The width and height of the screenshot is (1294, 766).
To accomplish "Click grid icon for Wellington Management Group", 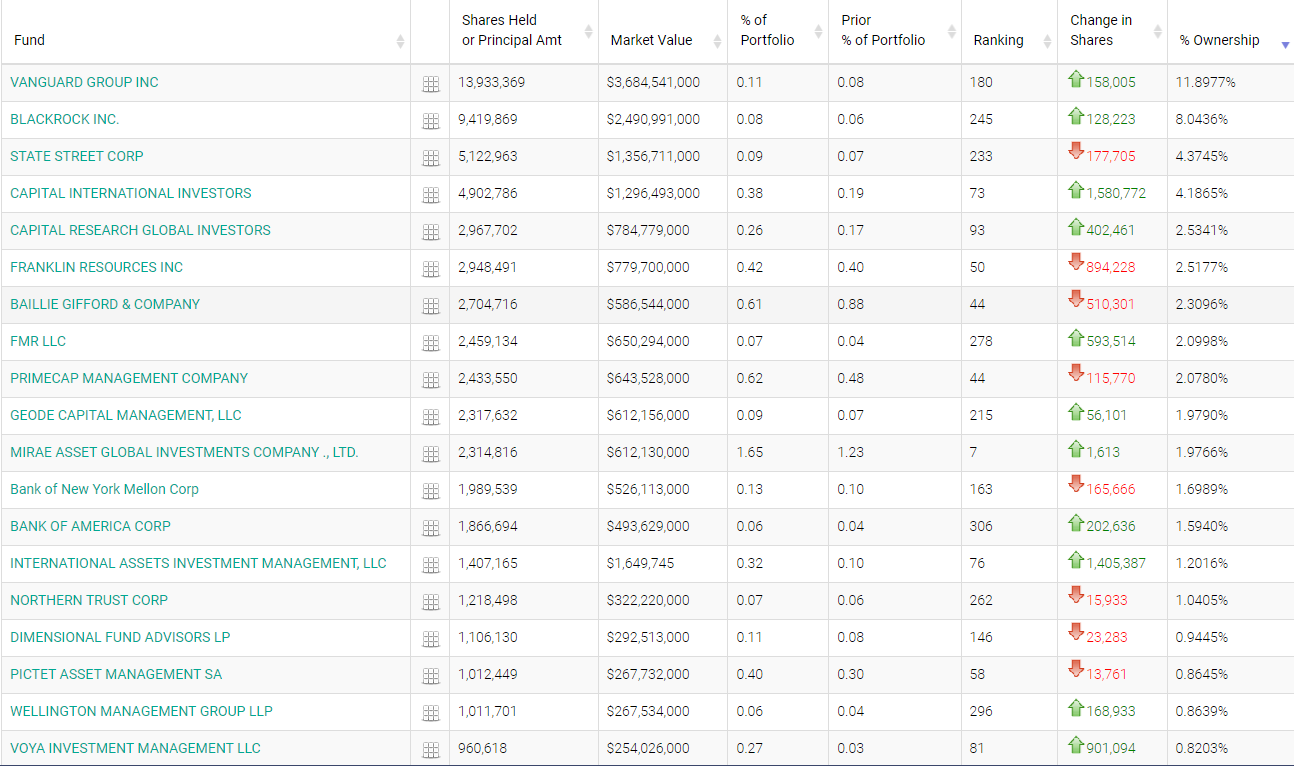I will (431, 713).
